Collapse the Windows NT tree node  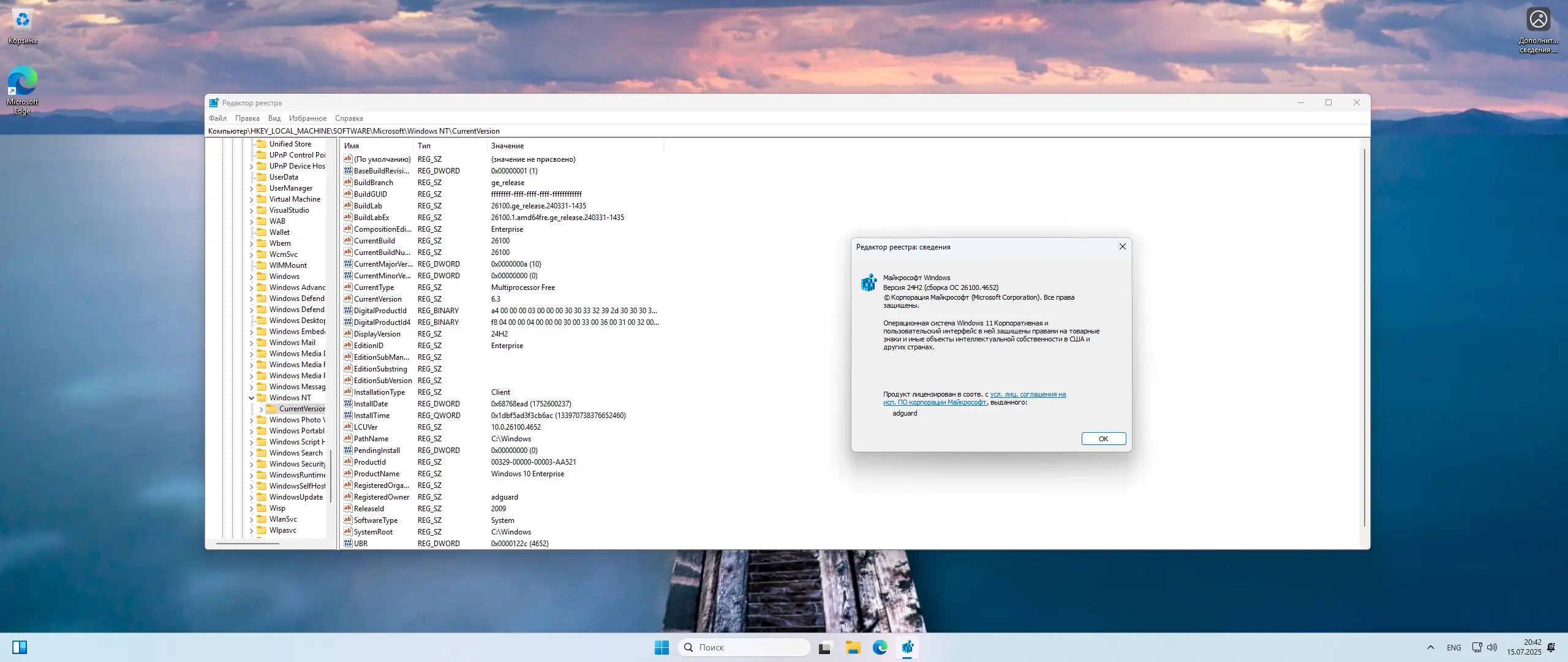coord(251,398)
